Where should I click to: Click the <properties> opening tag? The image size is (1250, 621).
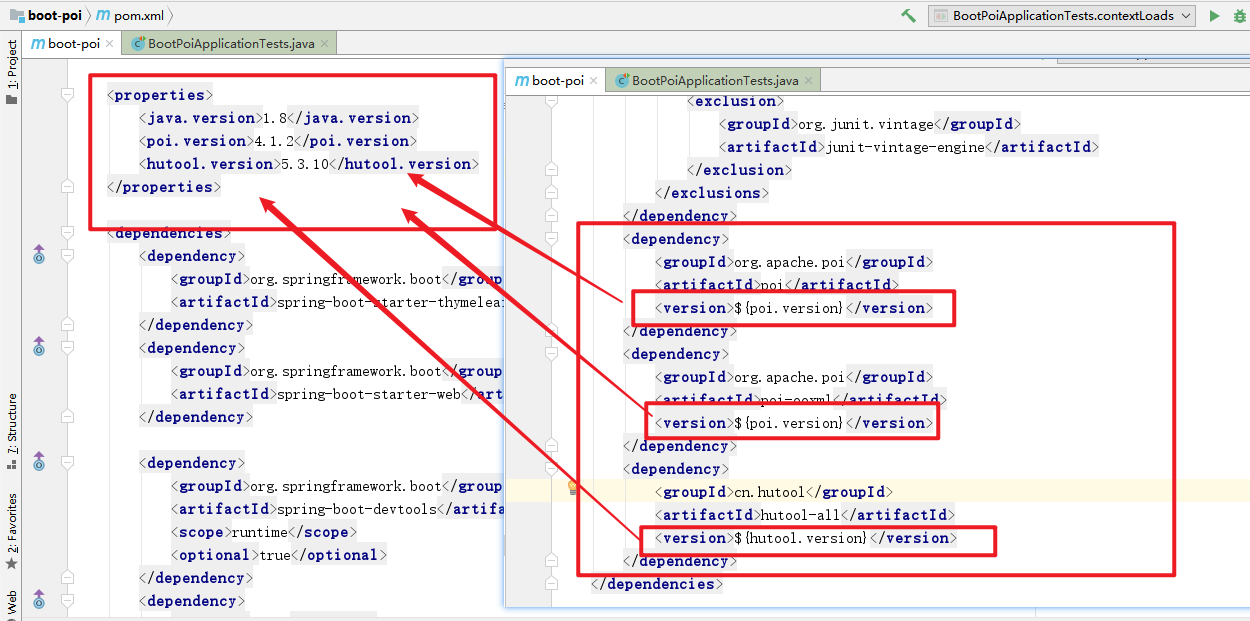click(x=160, y=95)
